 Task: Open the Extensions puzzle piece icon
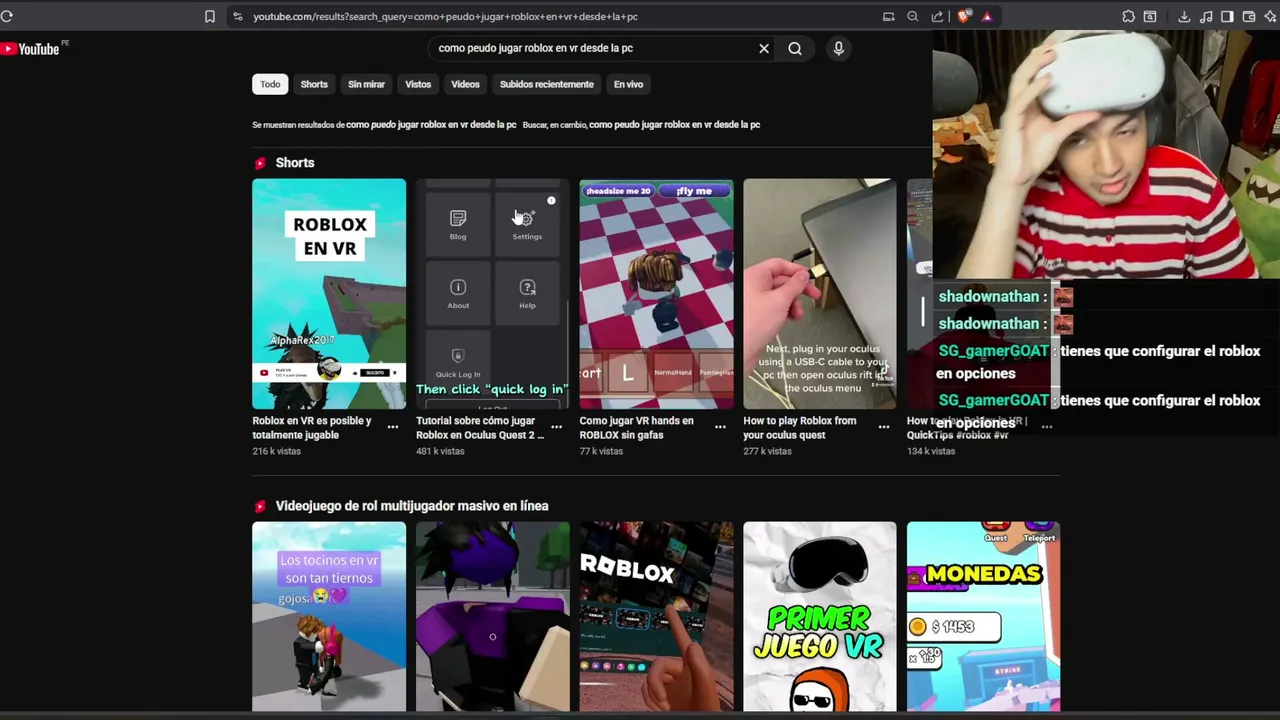pos(1128,16)
